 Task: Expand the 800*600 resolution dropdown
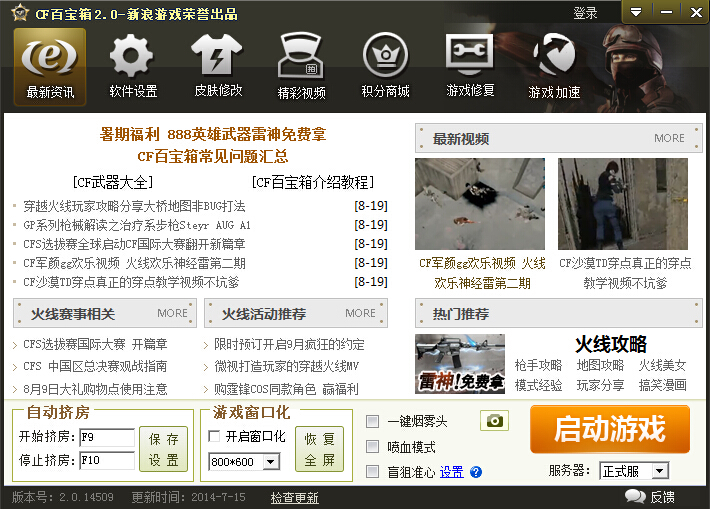(x=271, y=462)
